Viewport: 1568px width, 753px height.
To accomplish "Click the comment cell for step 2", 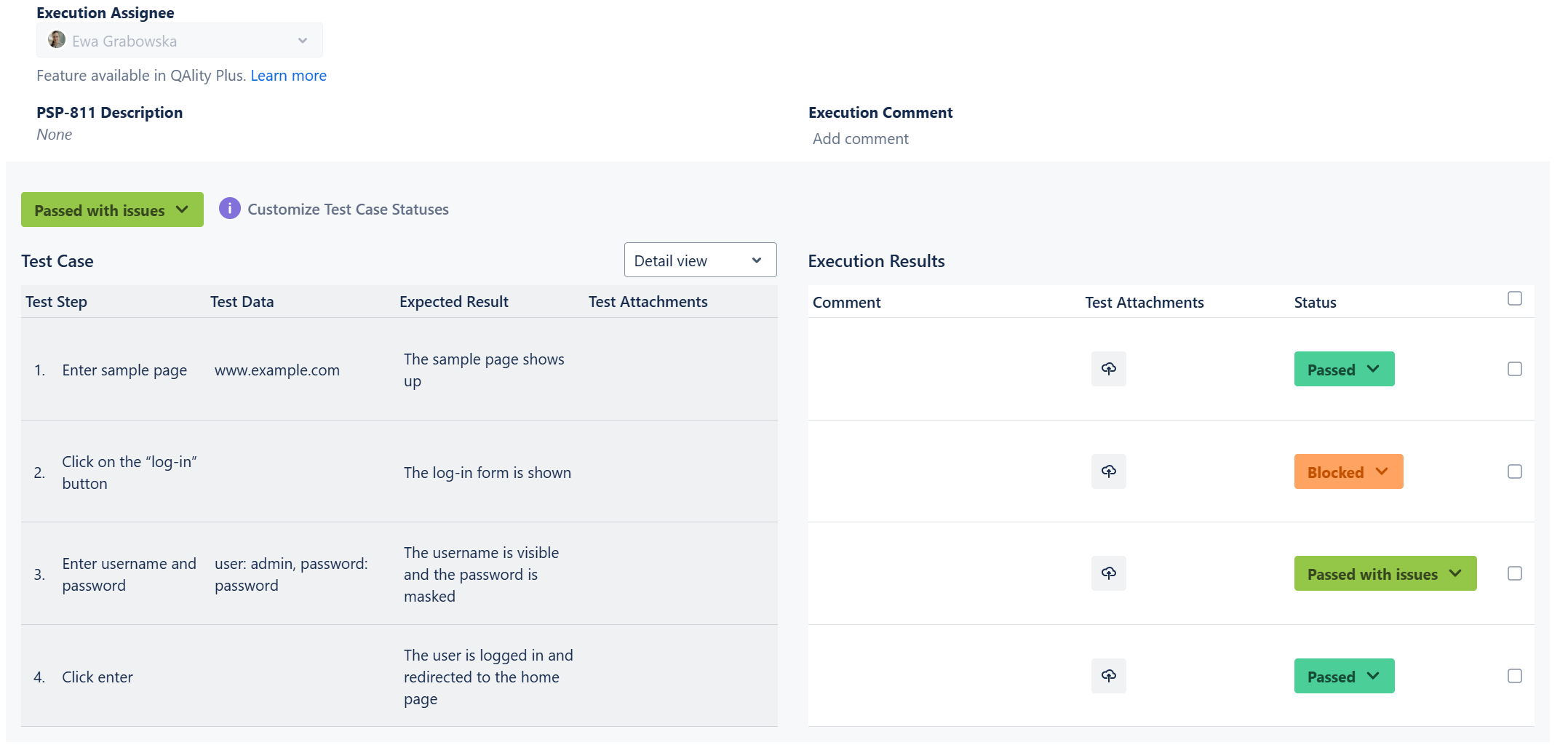I will tap(946, 471).
